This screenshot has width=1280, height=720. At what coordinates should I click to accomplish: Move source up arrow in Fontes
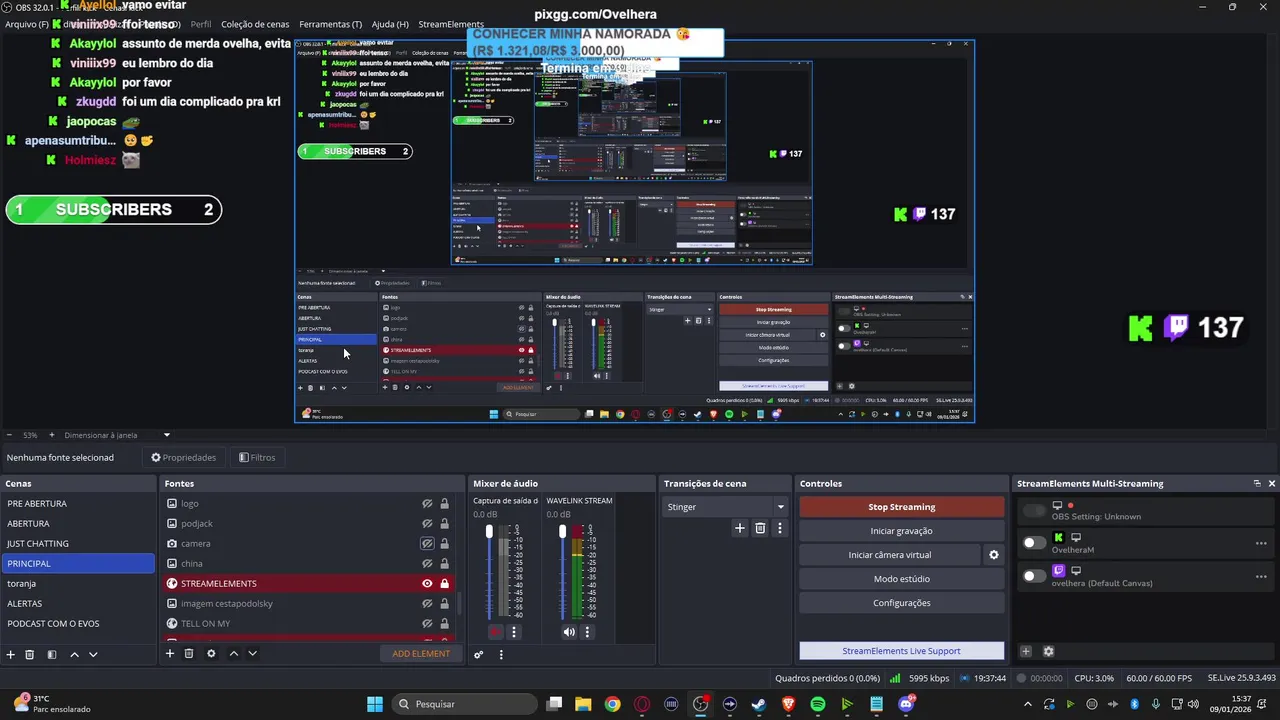click(234, 653)
